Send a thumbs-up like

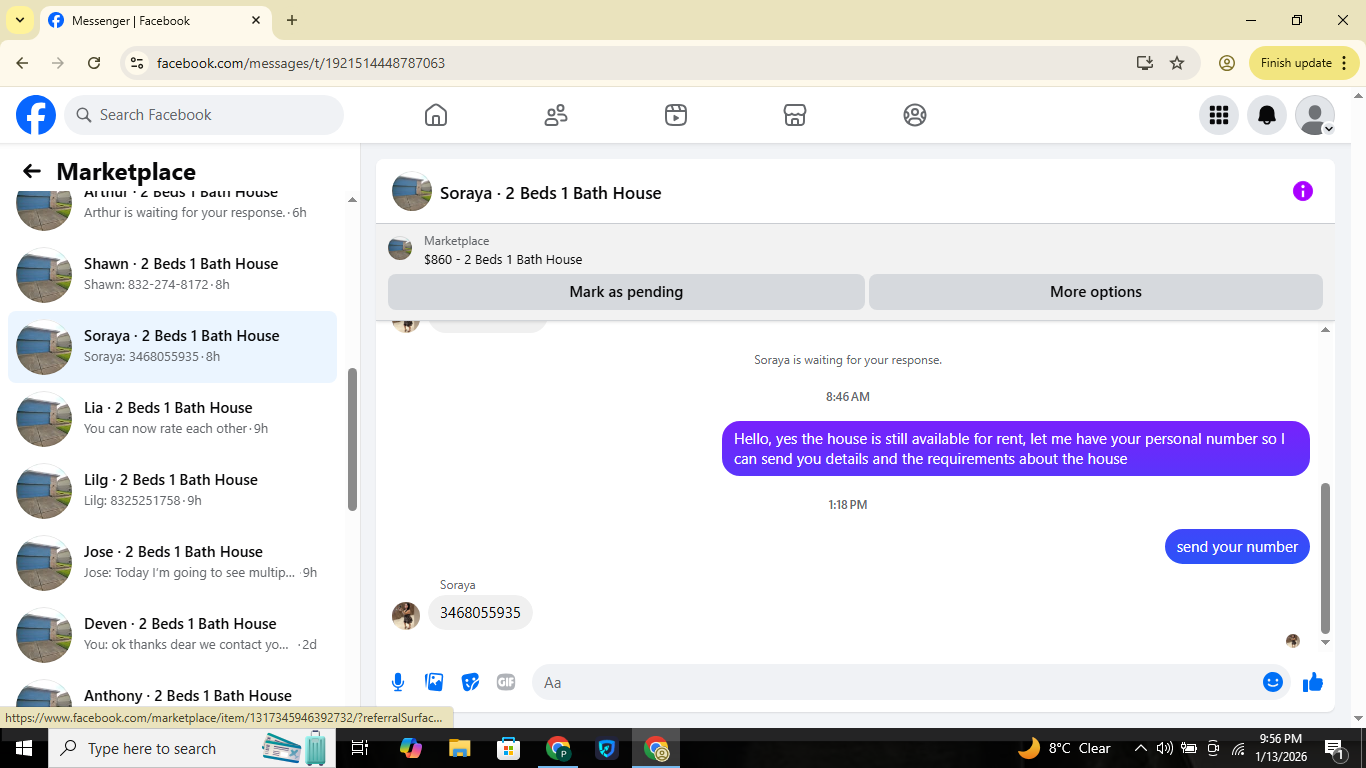click(1313, 682)
